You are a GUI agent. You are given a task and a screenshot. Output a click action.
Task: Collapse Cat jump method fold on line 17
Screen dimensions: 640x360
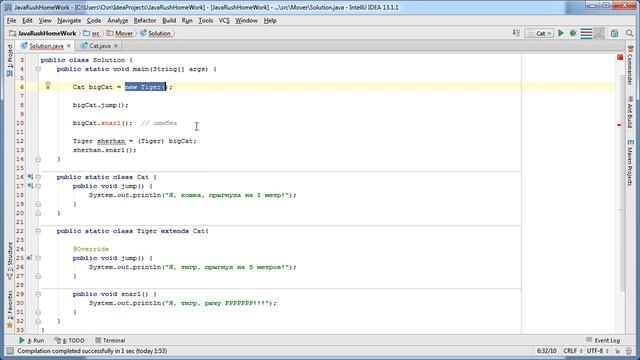38,186
